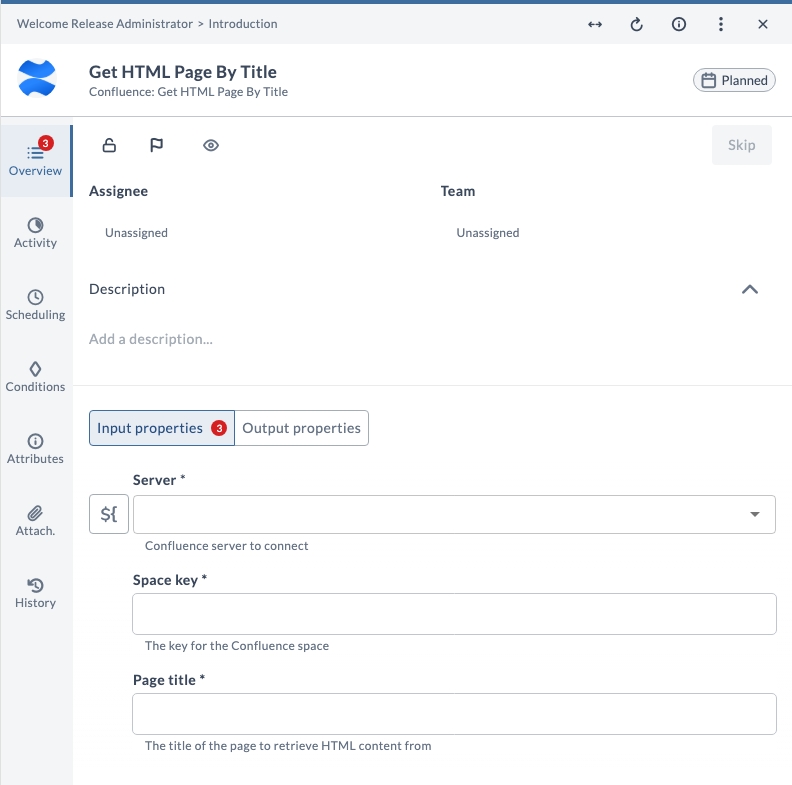Click the flag icon
The width and height of the screenshot is (792, 785).
[x=157, y=145]
